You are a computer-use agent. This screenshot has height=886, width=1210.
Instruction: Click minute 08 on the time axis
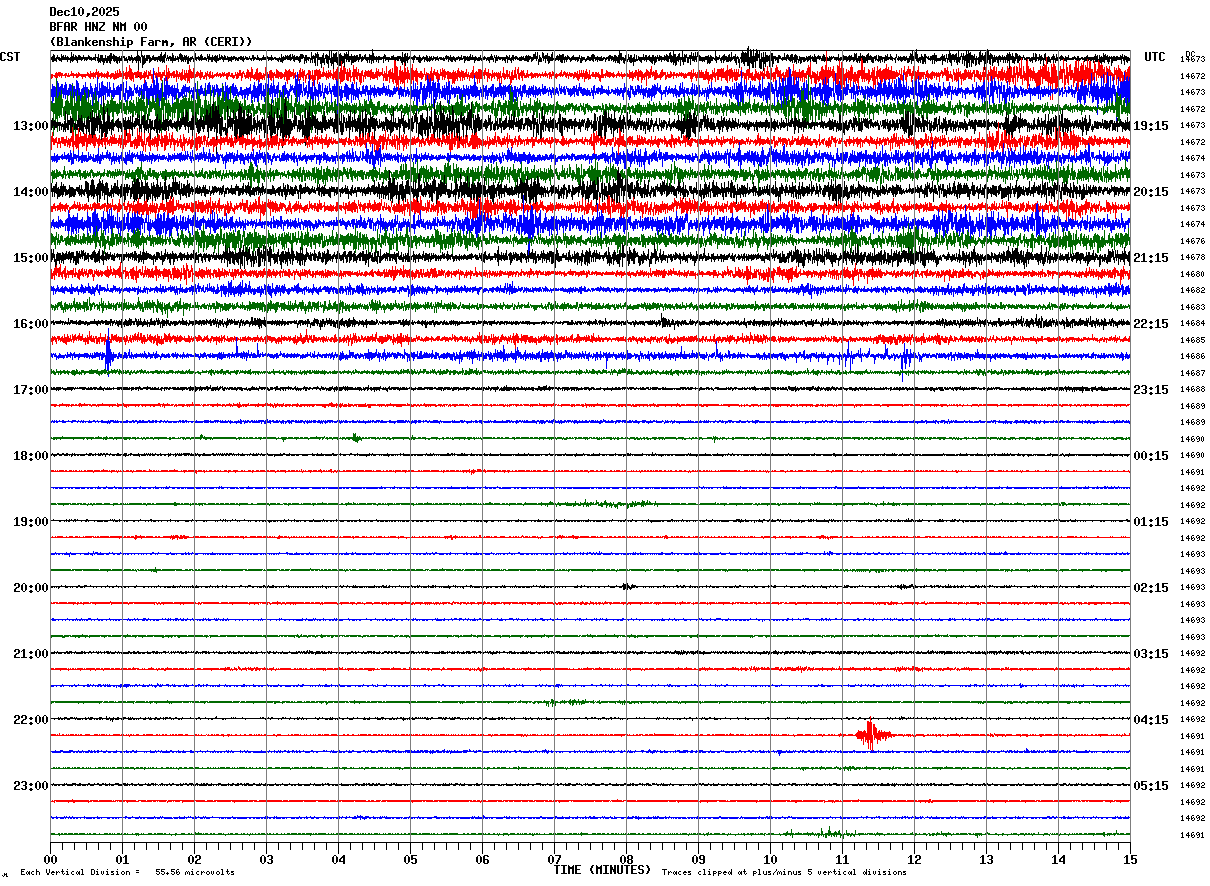click(626, 859)
